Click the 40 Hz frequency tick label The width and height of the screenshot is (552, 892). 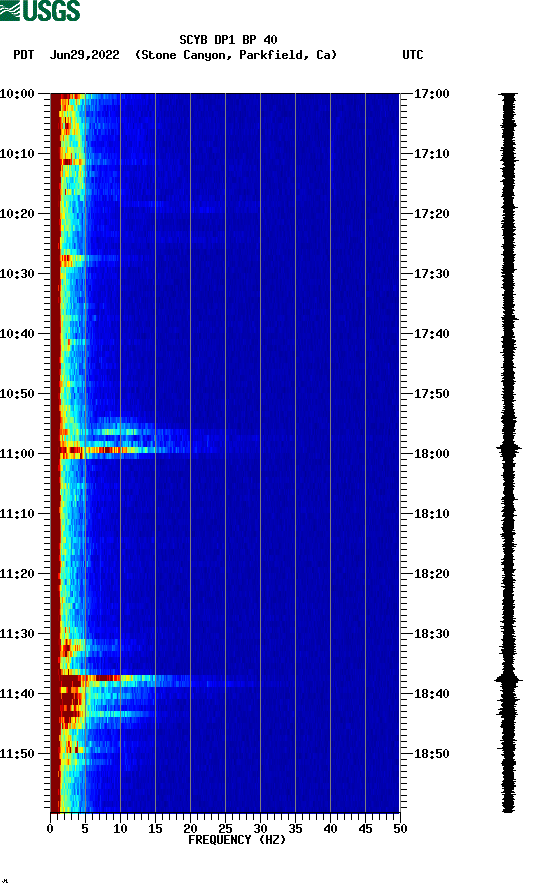331,829
